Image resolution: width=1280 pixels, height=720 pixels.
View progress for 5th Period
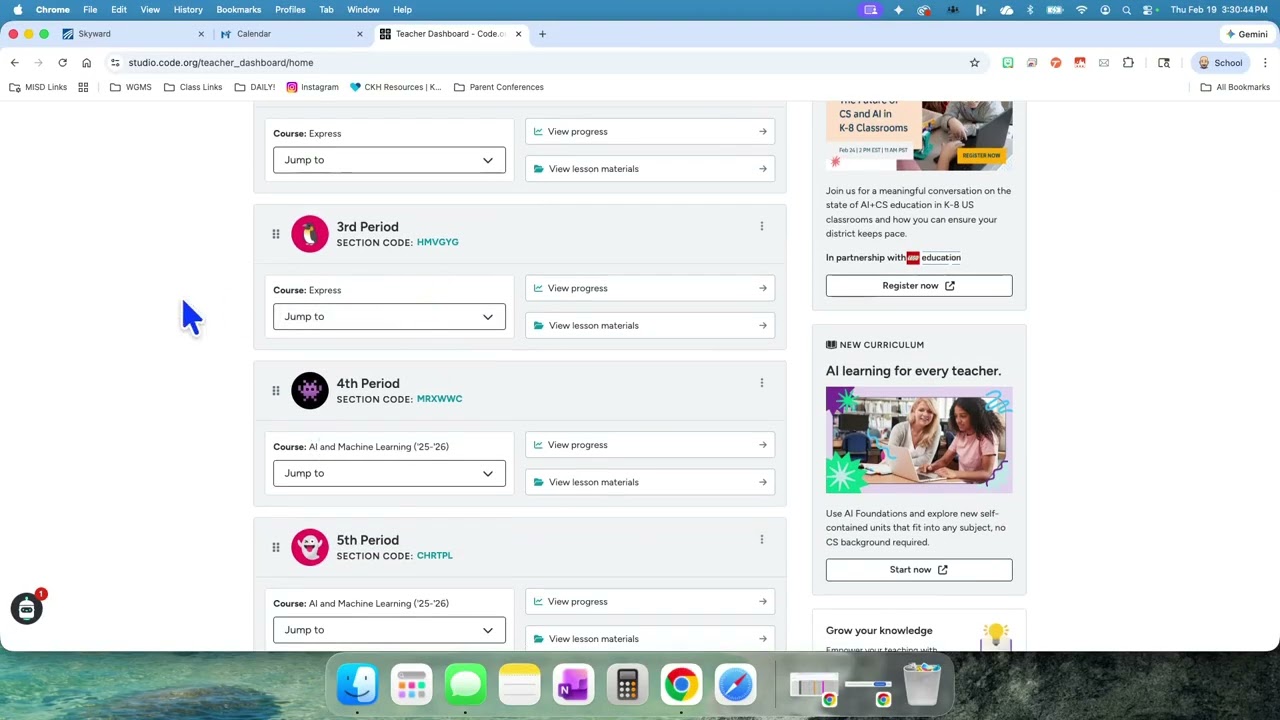click(x=650, y=602)
